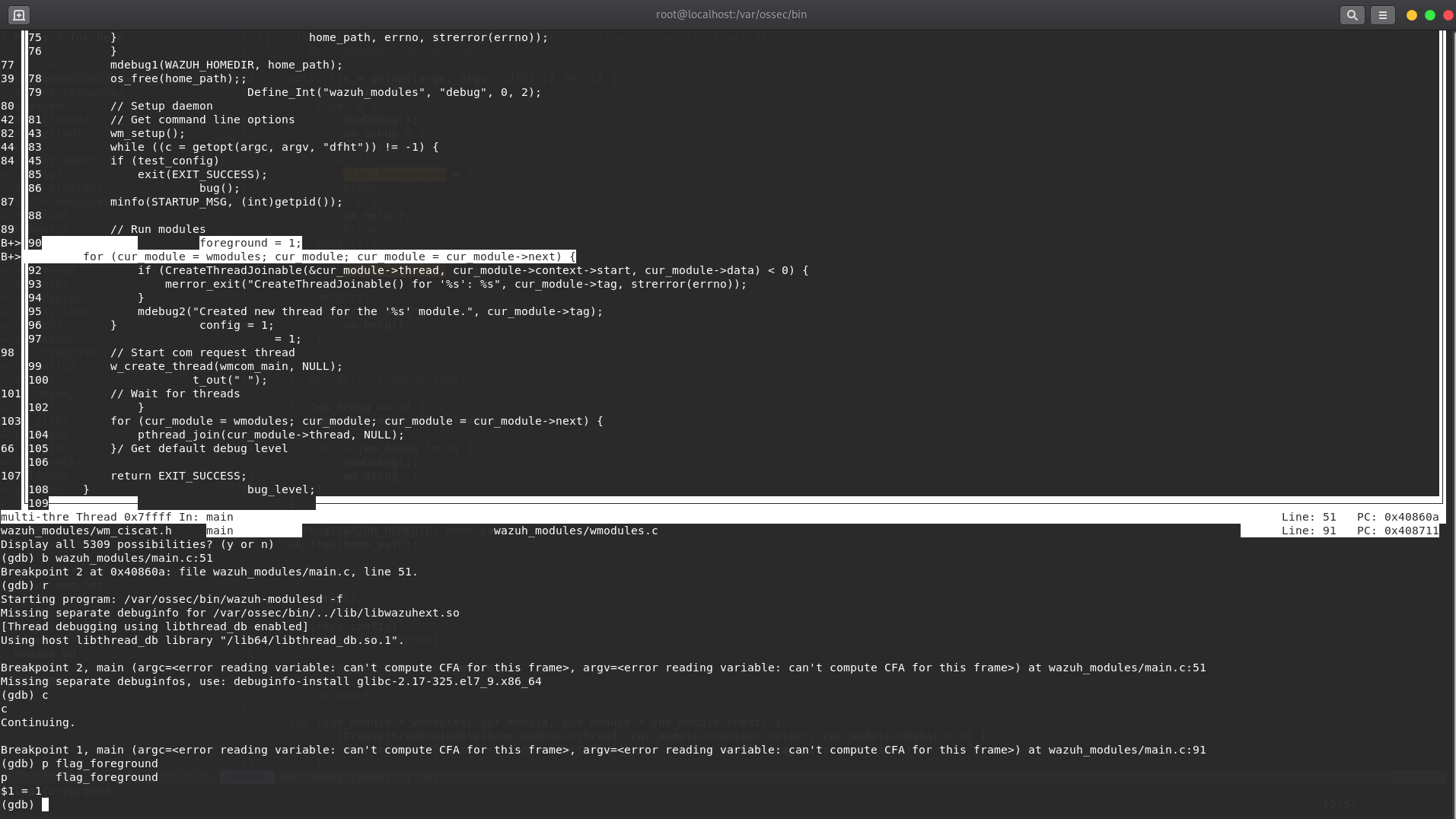The width and height of the screenshot is (1456, 819).
Task: Select the Continuing. output line
Action: [x=39, y=722]
